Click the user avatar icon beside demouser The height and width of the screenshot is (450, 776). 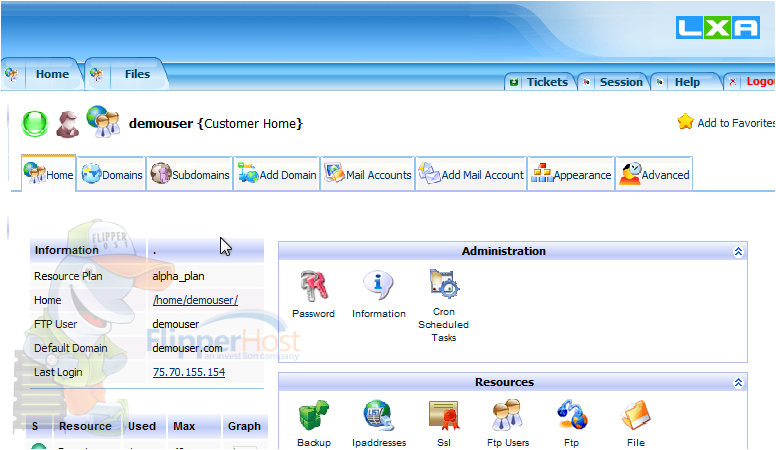[67, 124]
